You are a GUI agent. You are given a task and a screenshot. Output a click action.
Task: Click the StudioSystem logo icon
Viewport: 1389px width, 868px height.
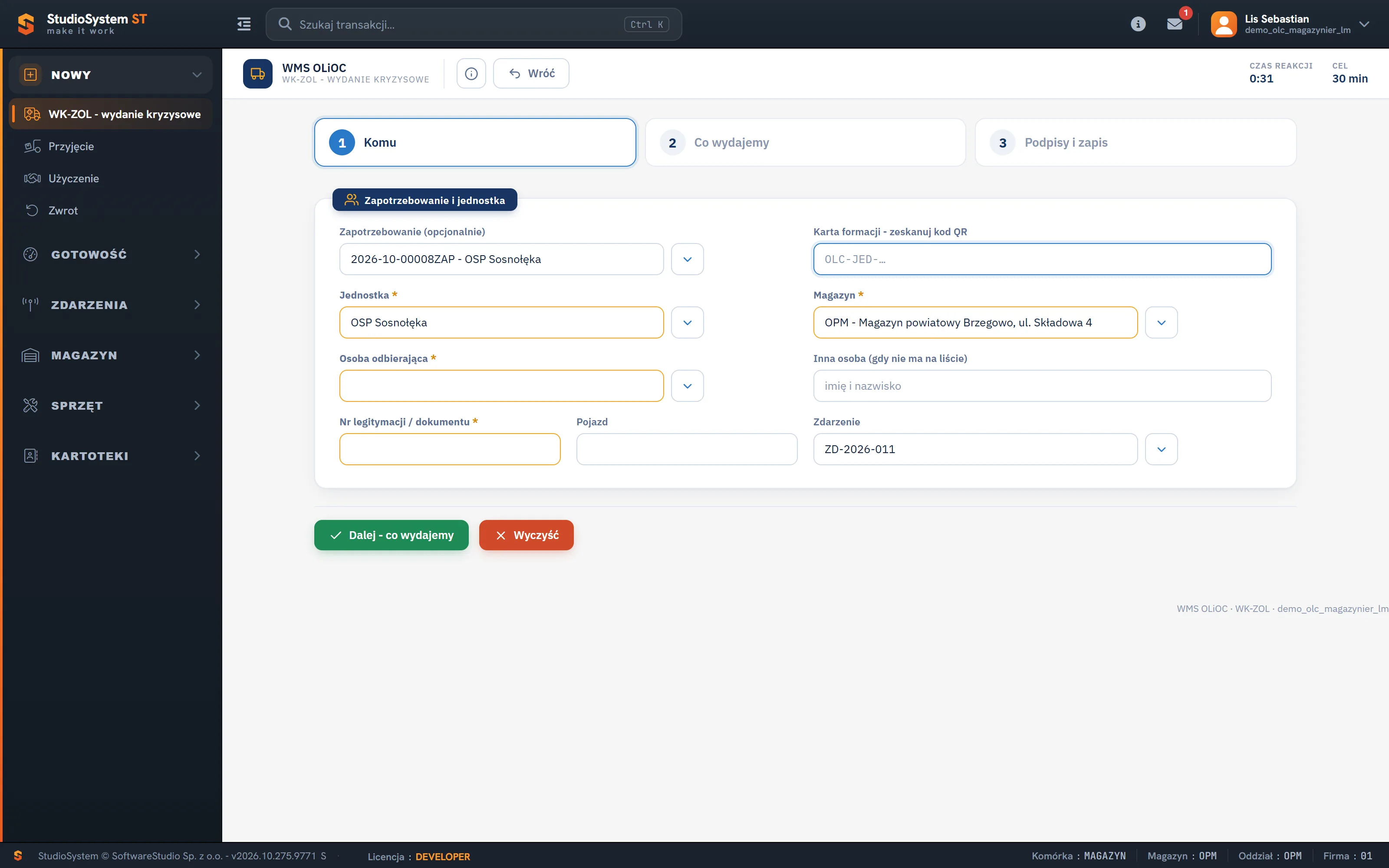26,24
